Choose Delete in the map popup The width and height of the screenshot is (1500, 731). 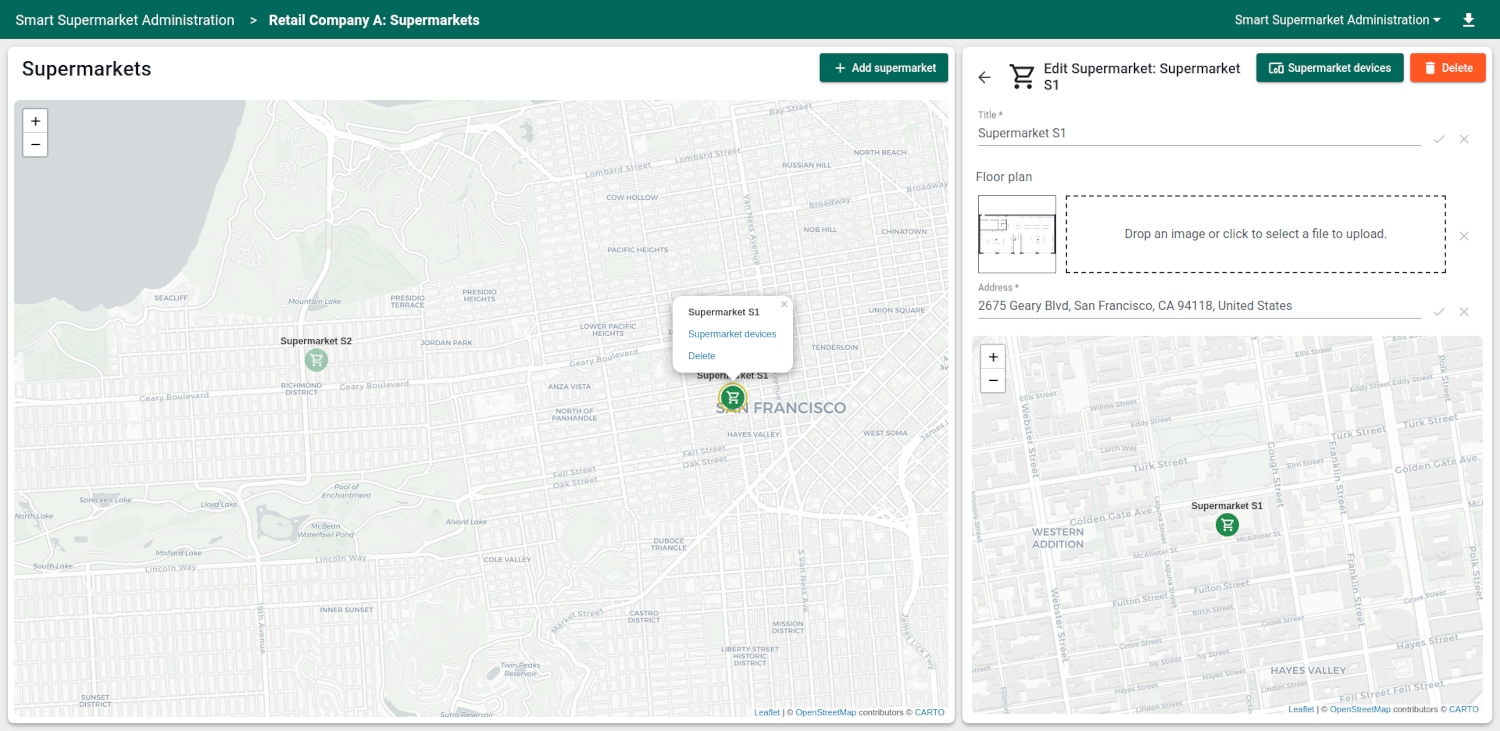(x=702, y=356)
